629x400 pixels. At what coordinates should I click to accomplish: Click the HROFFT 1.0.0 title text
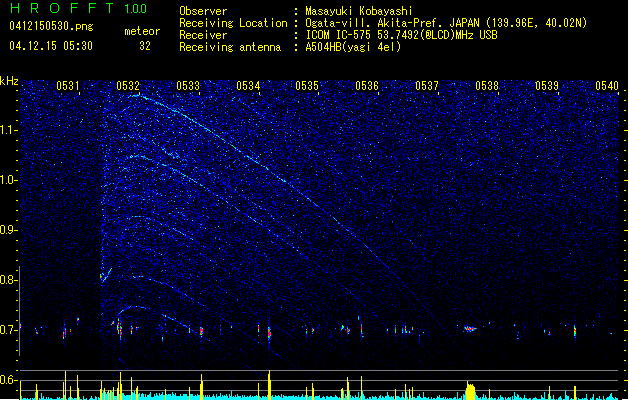point(78,8)
